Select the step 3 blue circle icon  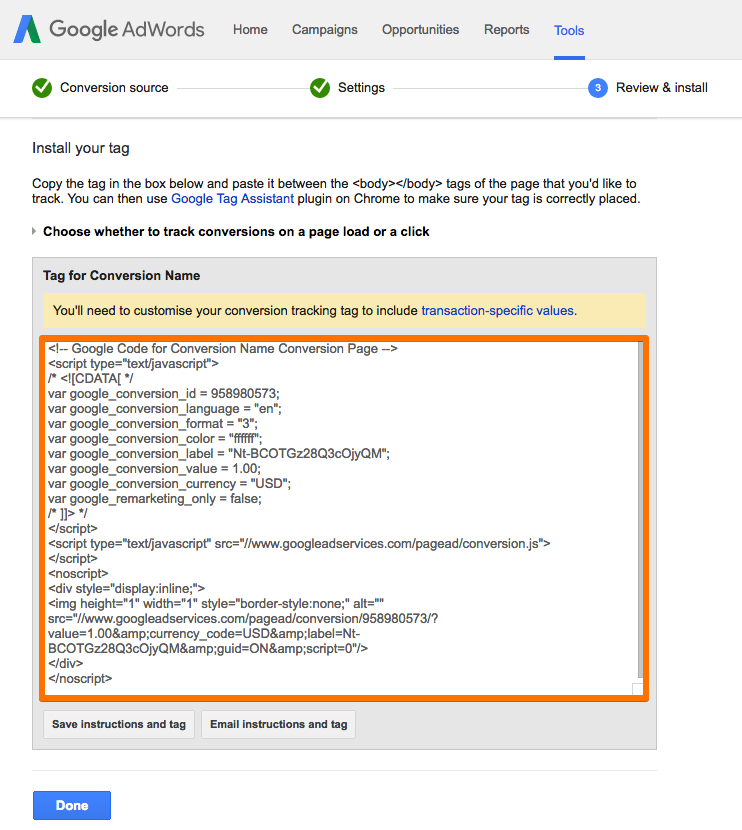tap(598, 88)
